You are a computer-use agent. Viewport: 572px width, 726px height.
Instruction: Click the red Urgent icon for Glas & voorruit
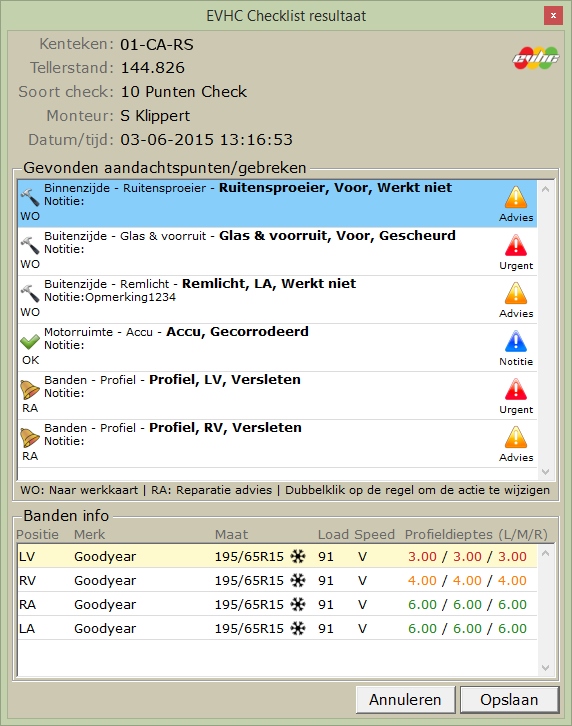click(515, 245)
